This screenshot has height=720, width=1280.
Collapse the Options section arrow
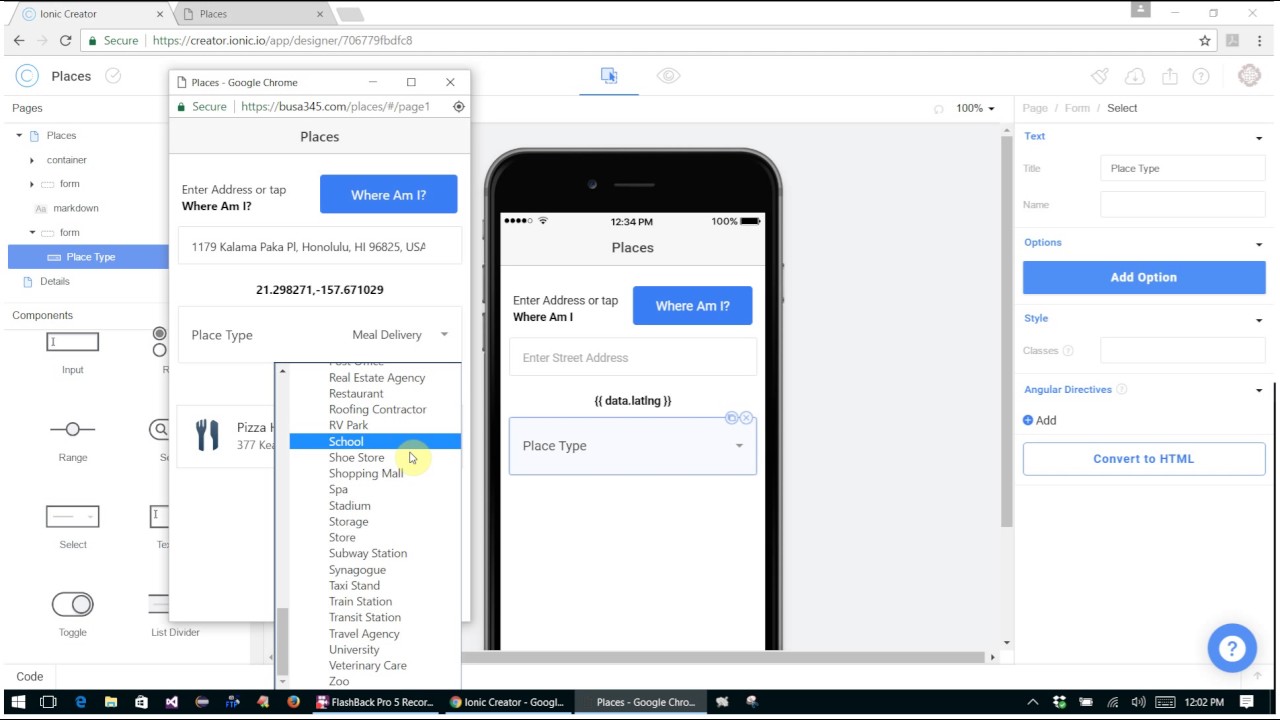point(1259,243)
